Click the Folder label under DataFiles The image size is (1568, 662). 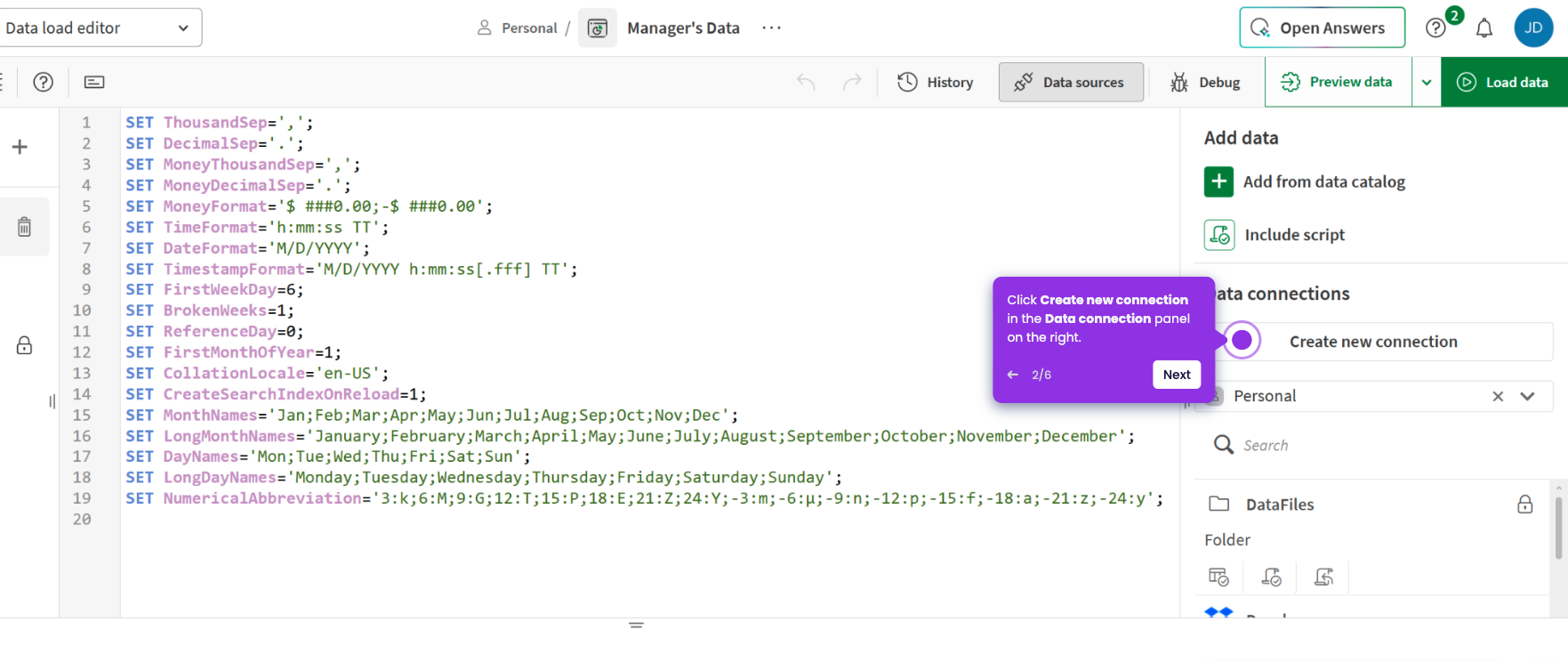[1227, 540]
